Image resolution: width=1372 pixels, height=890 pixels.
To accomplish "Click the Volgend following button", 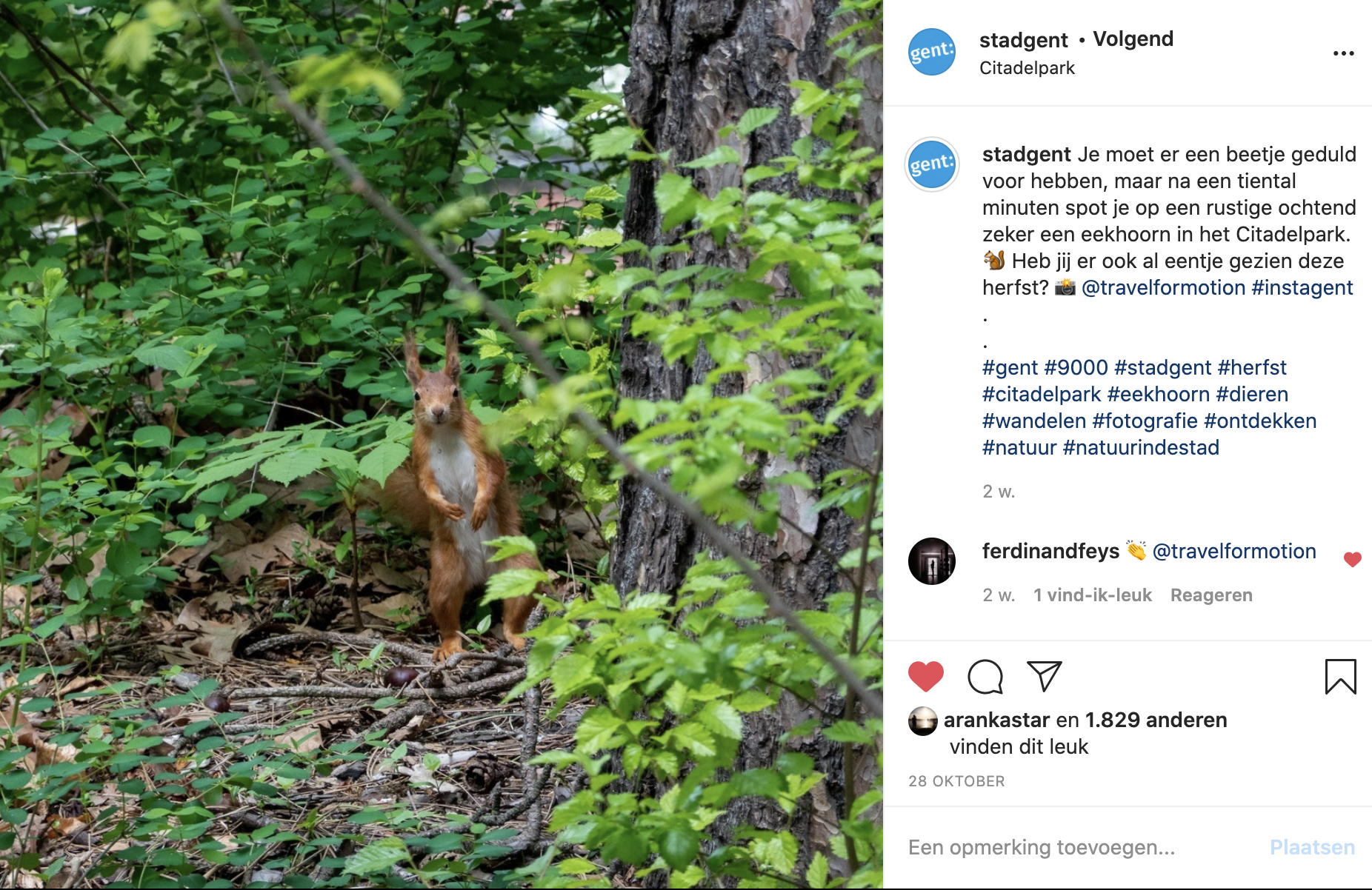I will [1133, 39].
